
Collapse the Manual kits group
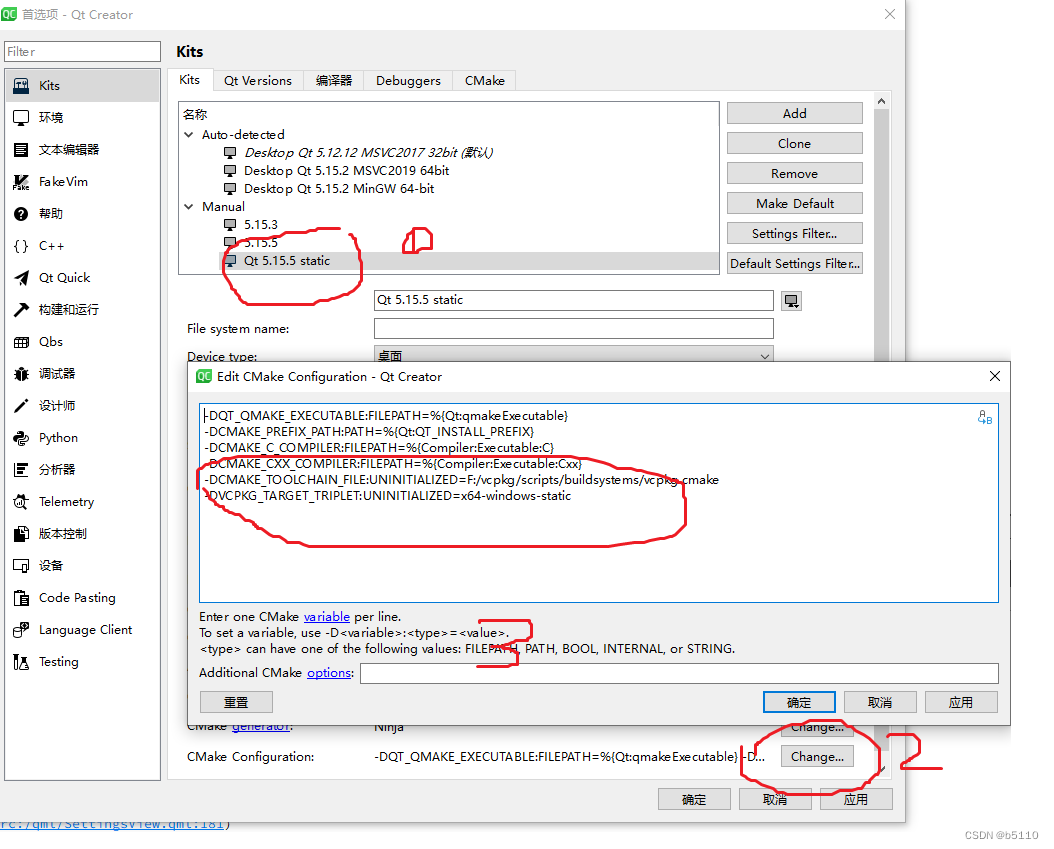(x=189, y=206)
